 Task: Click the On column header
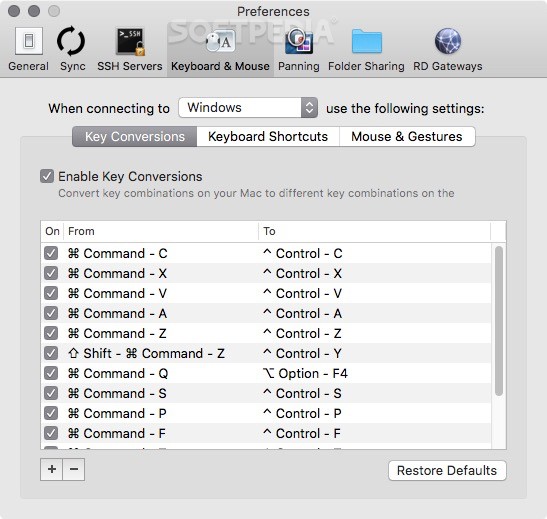52,231
